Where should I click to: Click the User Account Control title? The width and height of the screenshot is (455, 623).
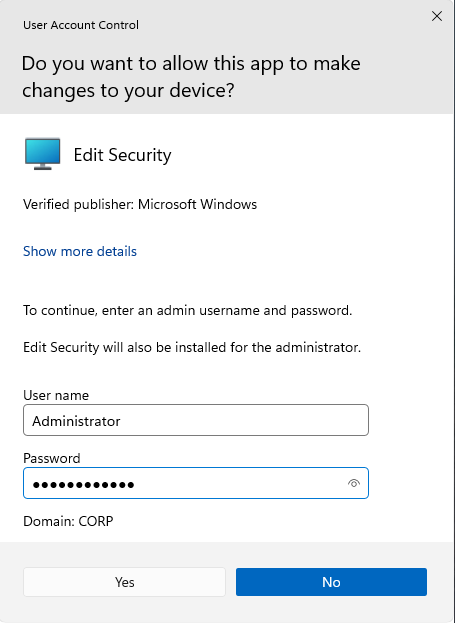click(x=81, y=25)
